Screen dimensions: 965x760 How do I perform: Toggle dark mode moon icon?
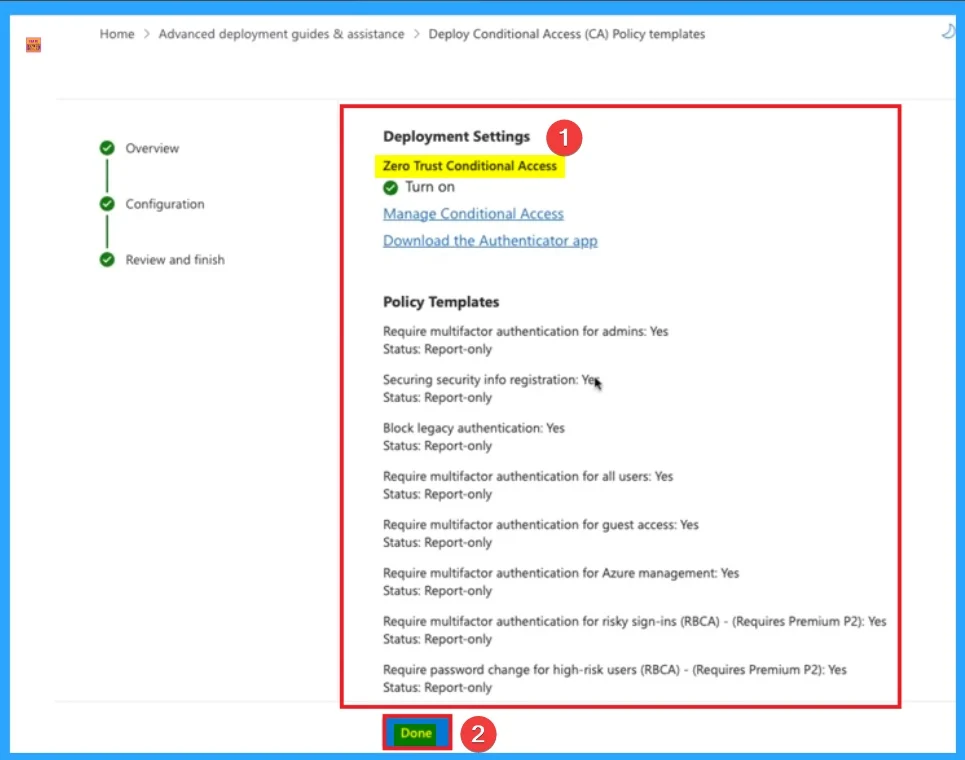pyautogui.click(x=949, y=31)
